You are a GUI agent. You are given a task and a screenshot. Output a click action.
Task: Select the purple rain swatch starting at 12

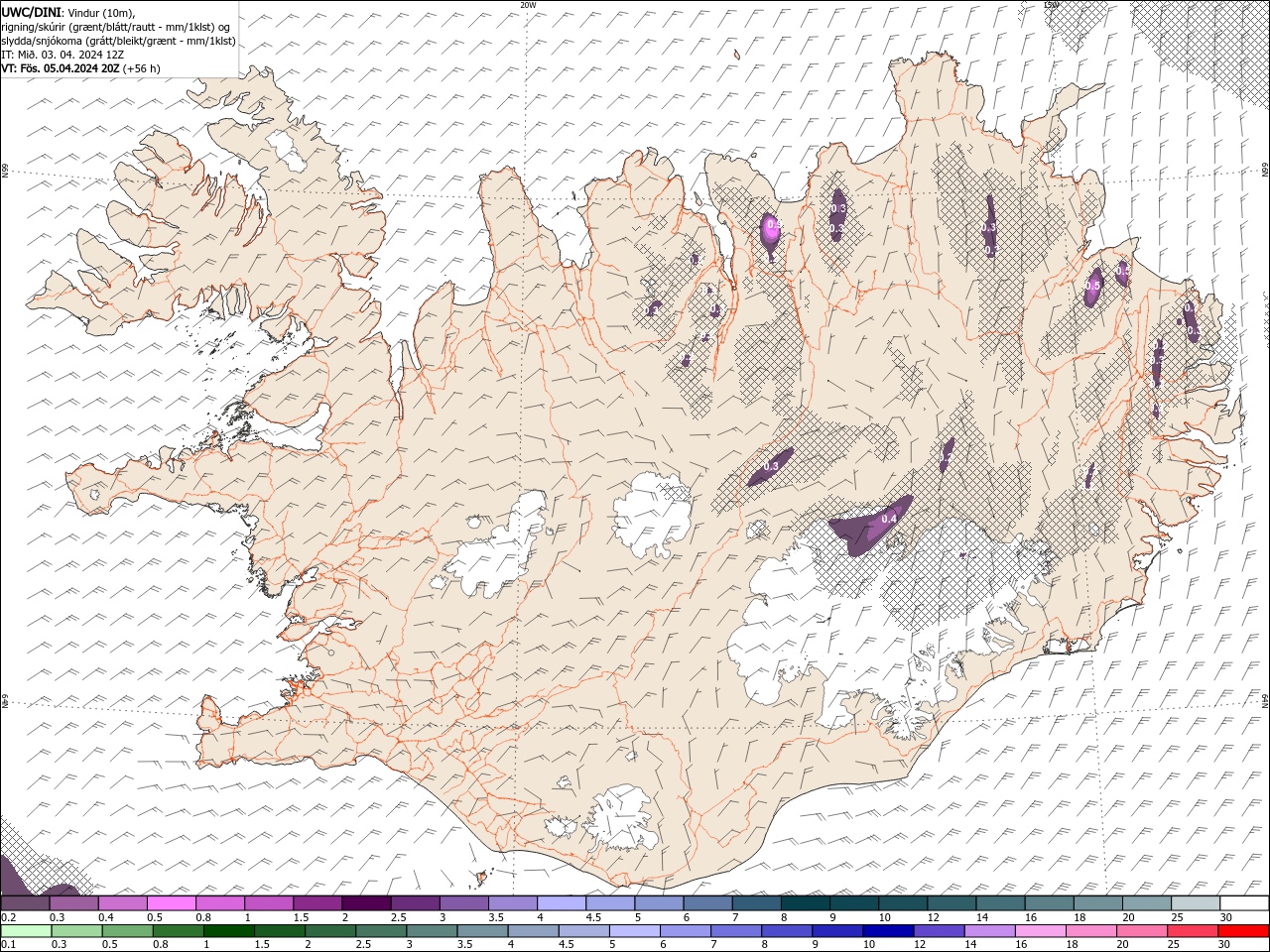[x=938, y=931]
